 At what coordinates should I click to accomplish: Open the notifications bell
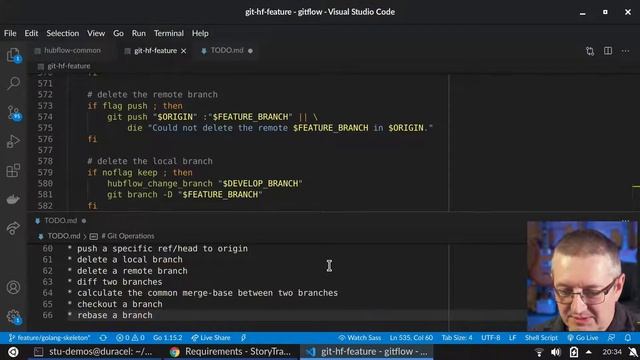(x=628, y=338)
